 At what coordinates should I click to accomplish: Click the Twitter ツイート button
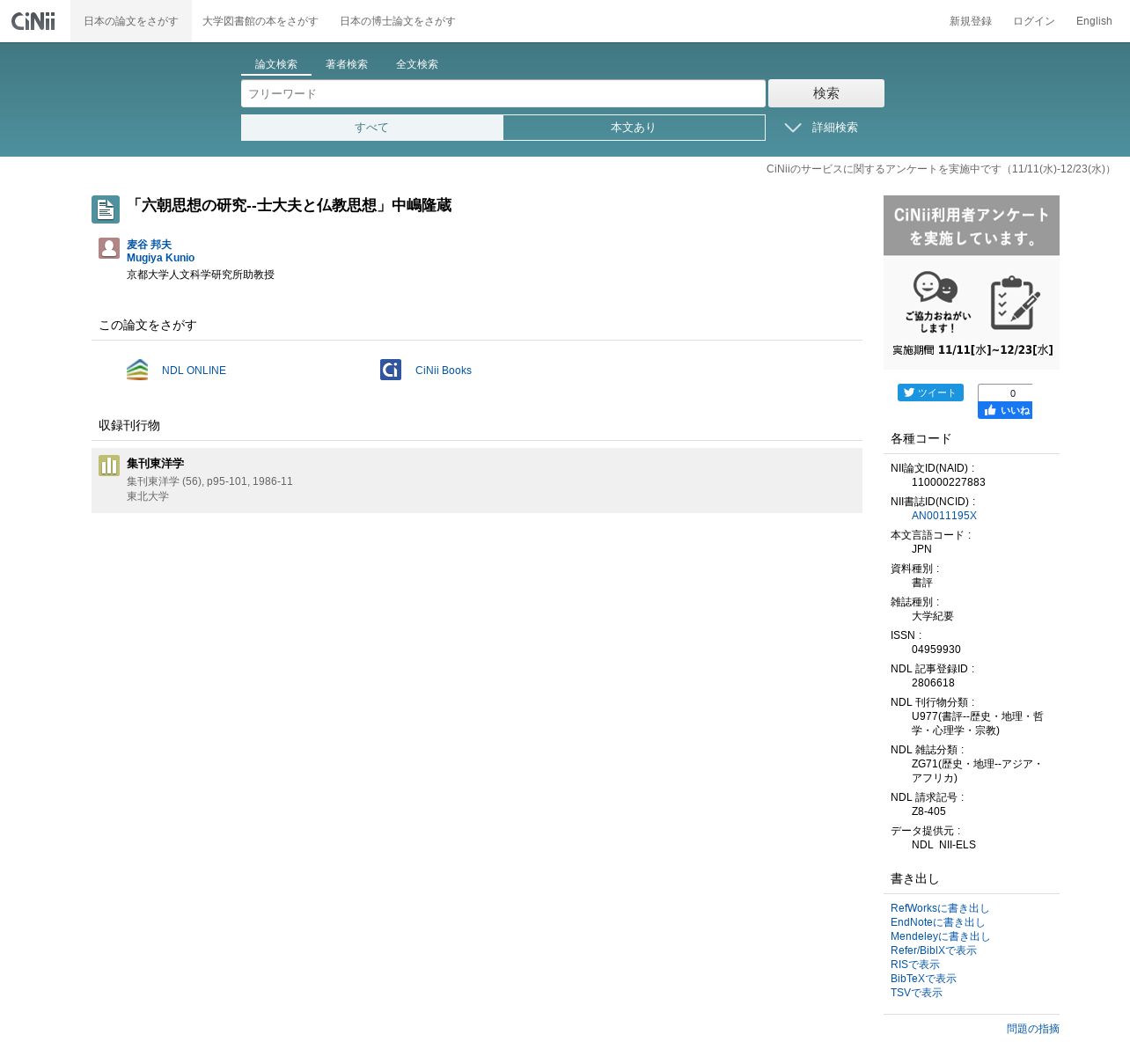point(930,393)
